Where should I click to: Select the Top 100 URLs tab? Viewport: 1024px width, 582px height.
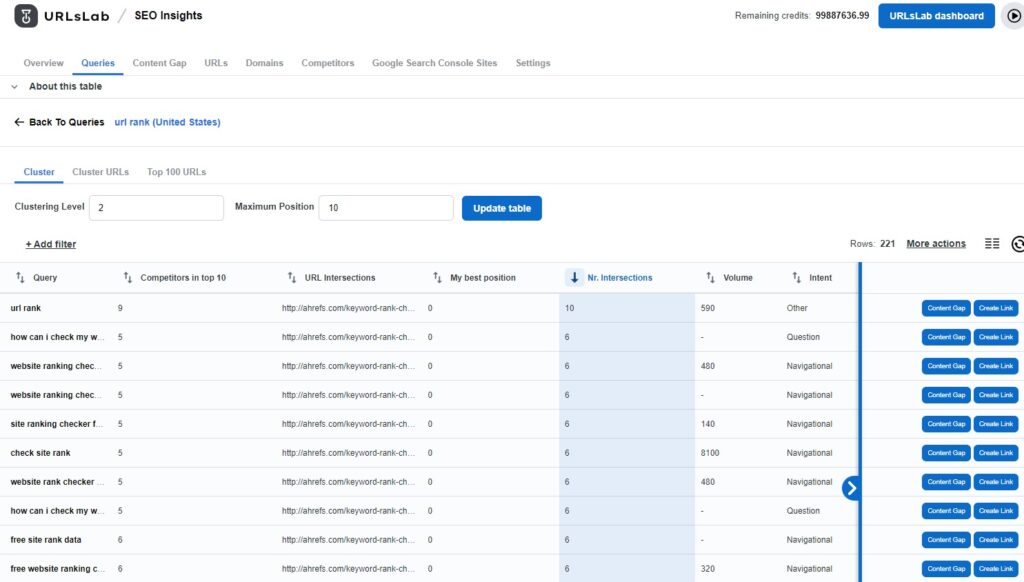pos(176,171)
